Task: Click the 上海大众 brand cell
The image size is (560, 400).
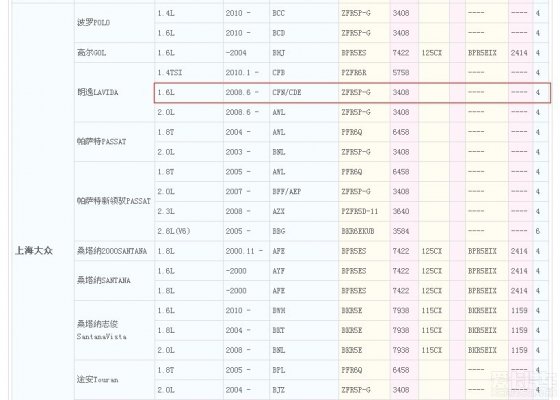Action: pos(43,202)
